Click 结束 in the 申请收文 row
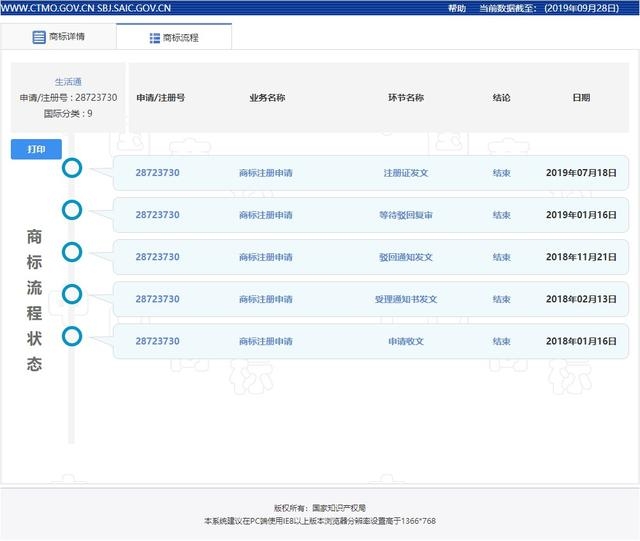 (502, 341)
